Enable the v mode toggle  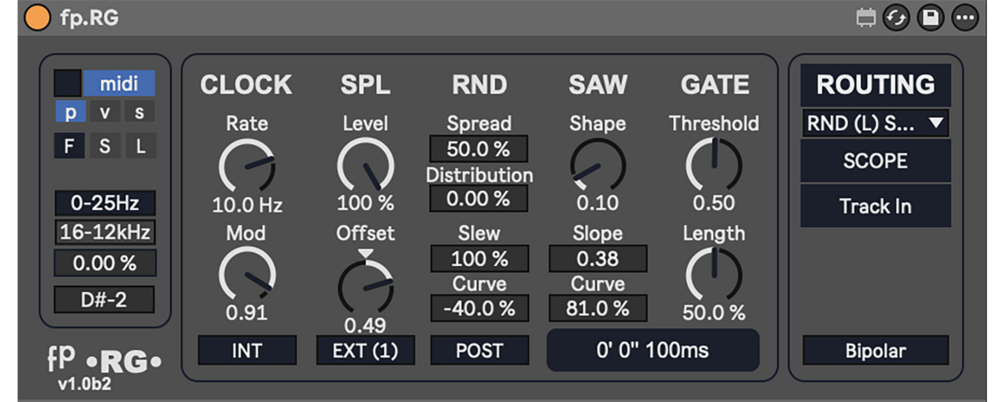[x=105, y=113]
